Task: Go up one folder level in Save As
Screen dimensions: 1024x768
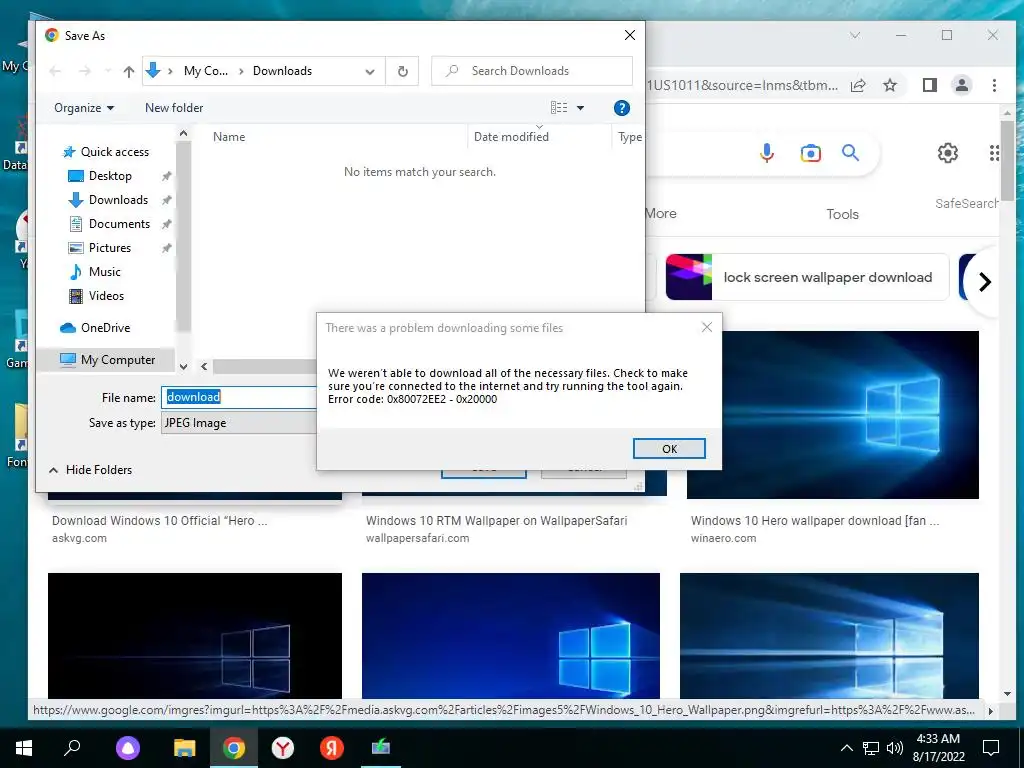Action: [x=129, y=71]
